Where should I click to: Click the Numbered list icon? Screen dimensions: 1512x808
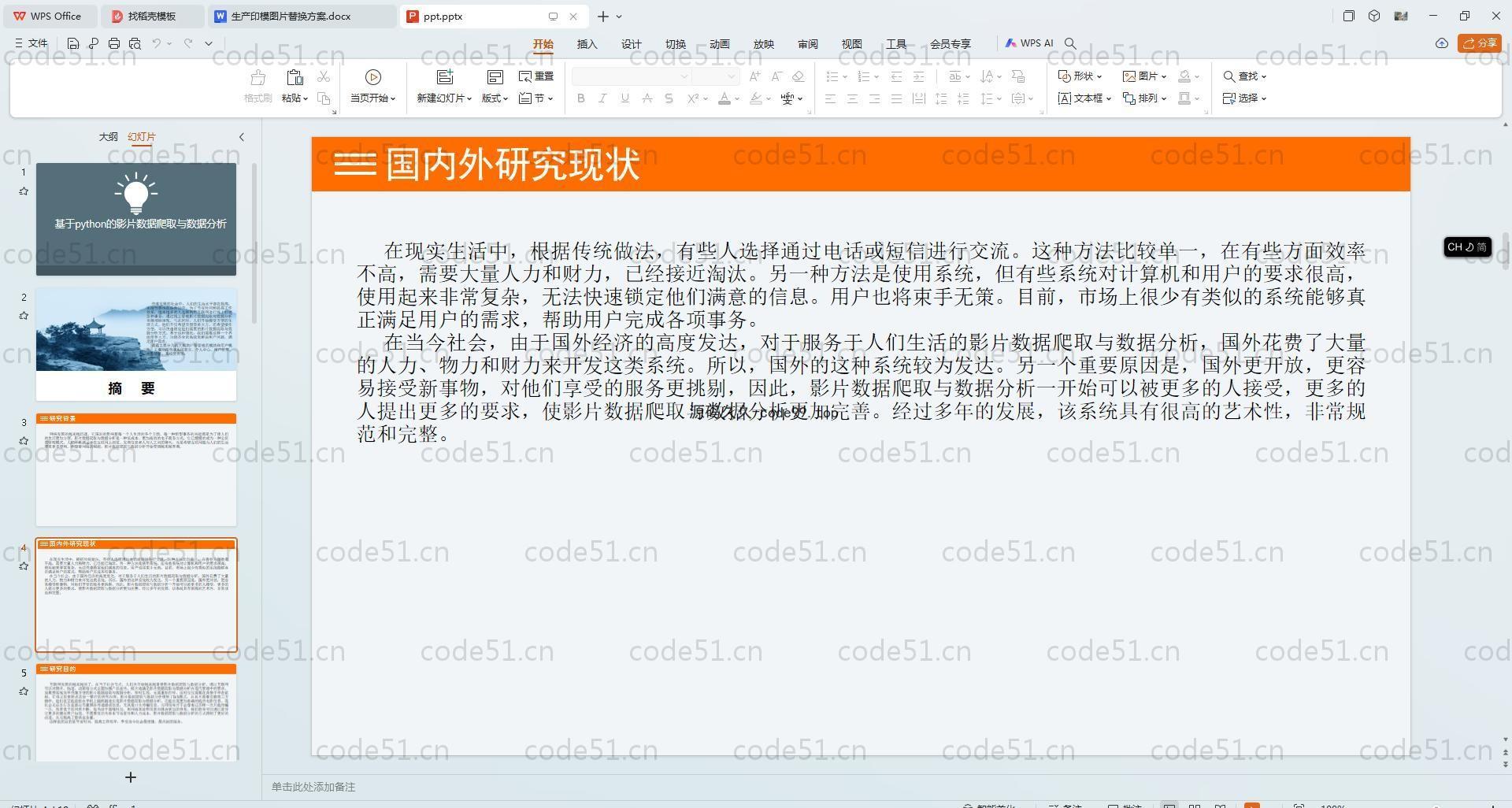pyautogui.click(x=864, y=76)
